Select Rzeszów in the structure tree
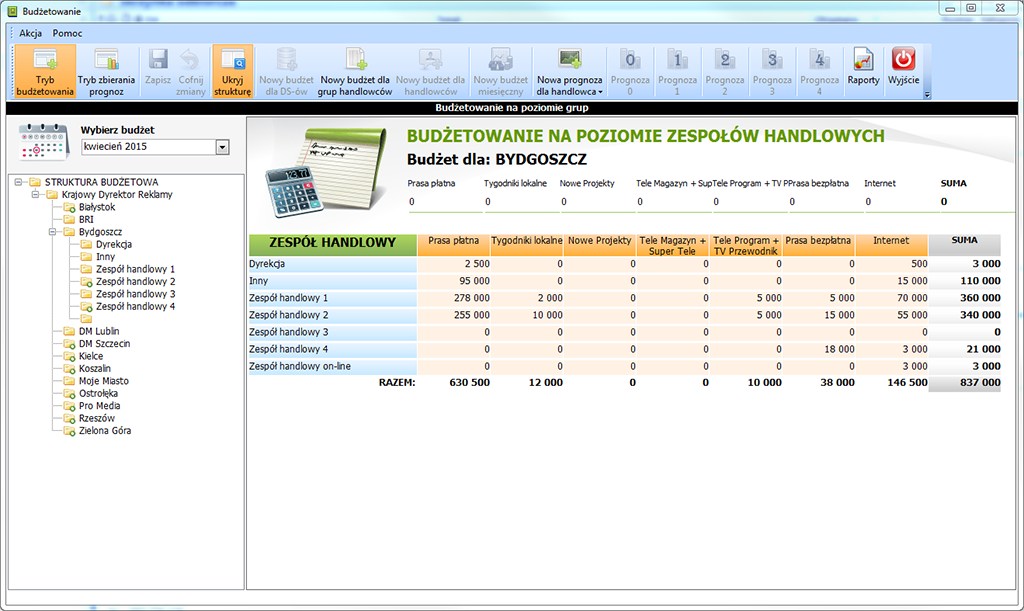 97,418
